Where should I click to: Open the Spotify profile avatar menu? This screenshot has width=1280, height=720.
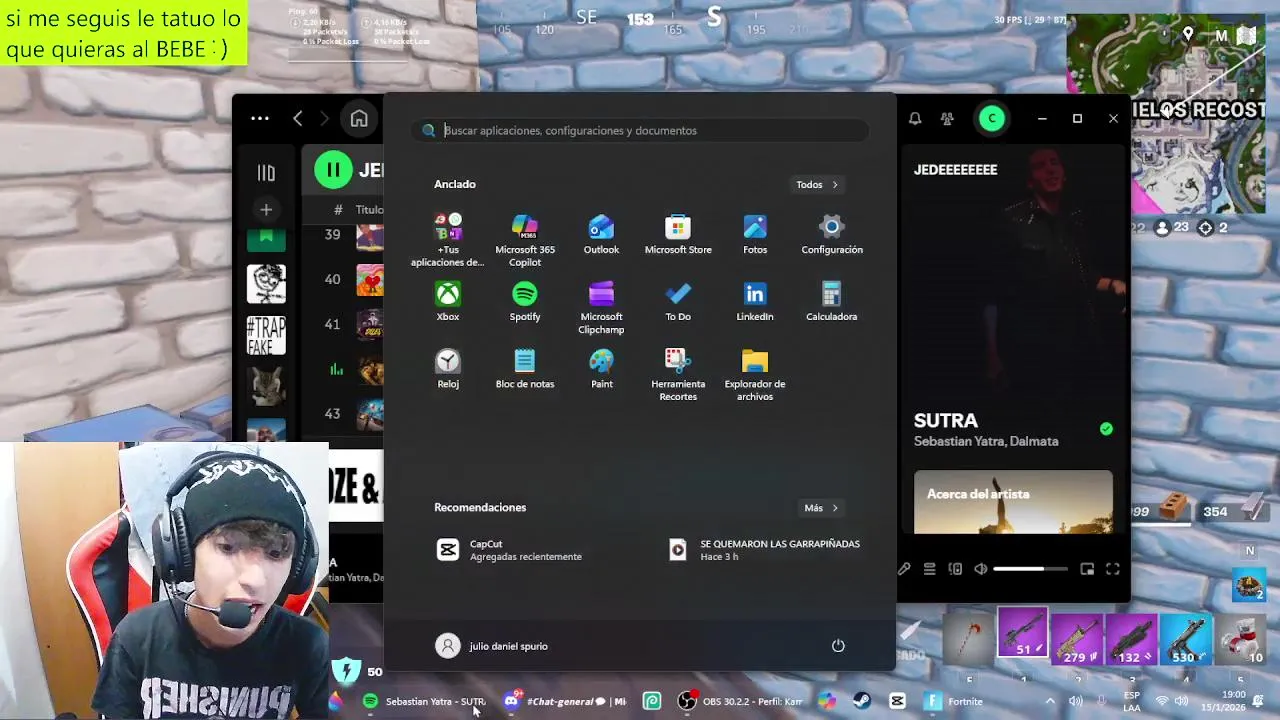point(992,119)
